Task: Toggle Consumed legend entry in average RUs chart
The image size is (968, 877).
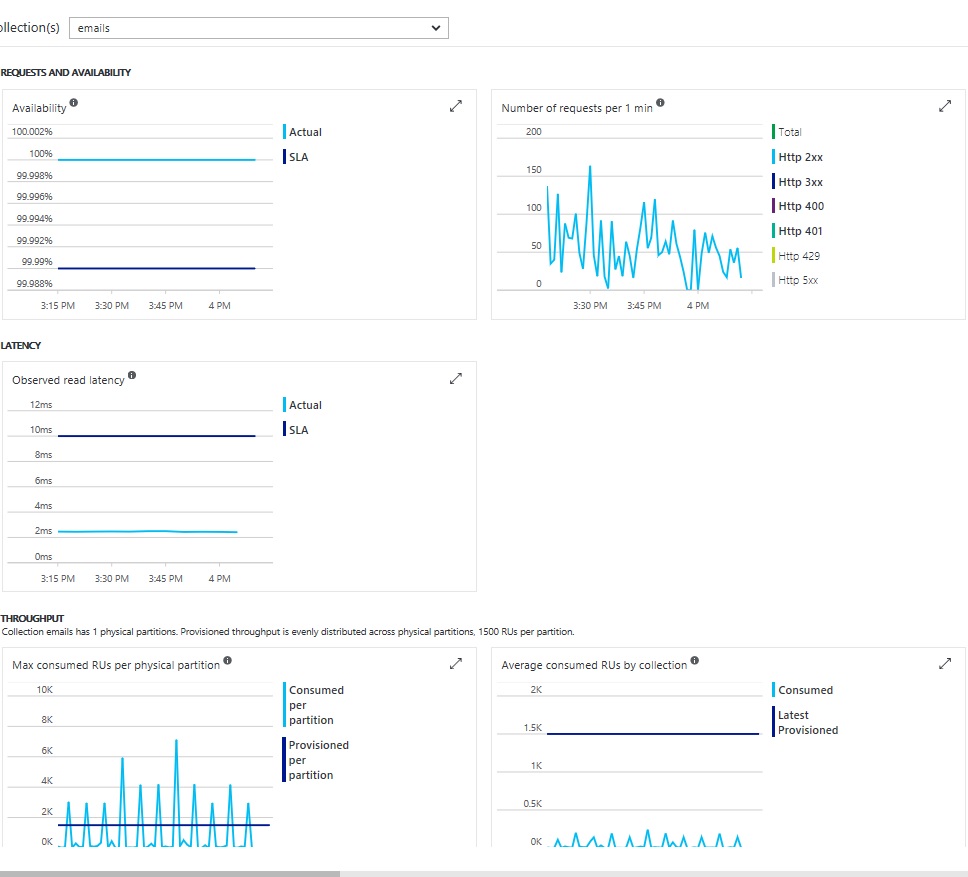Action: pyautogui.click(x=803, y=690)
